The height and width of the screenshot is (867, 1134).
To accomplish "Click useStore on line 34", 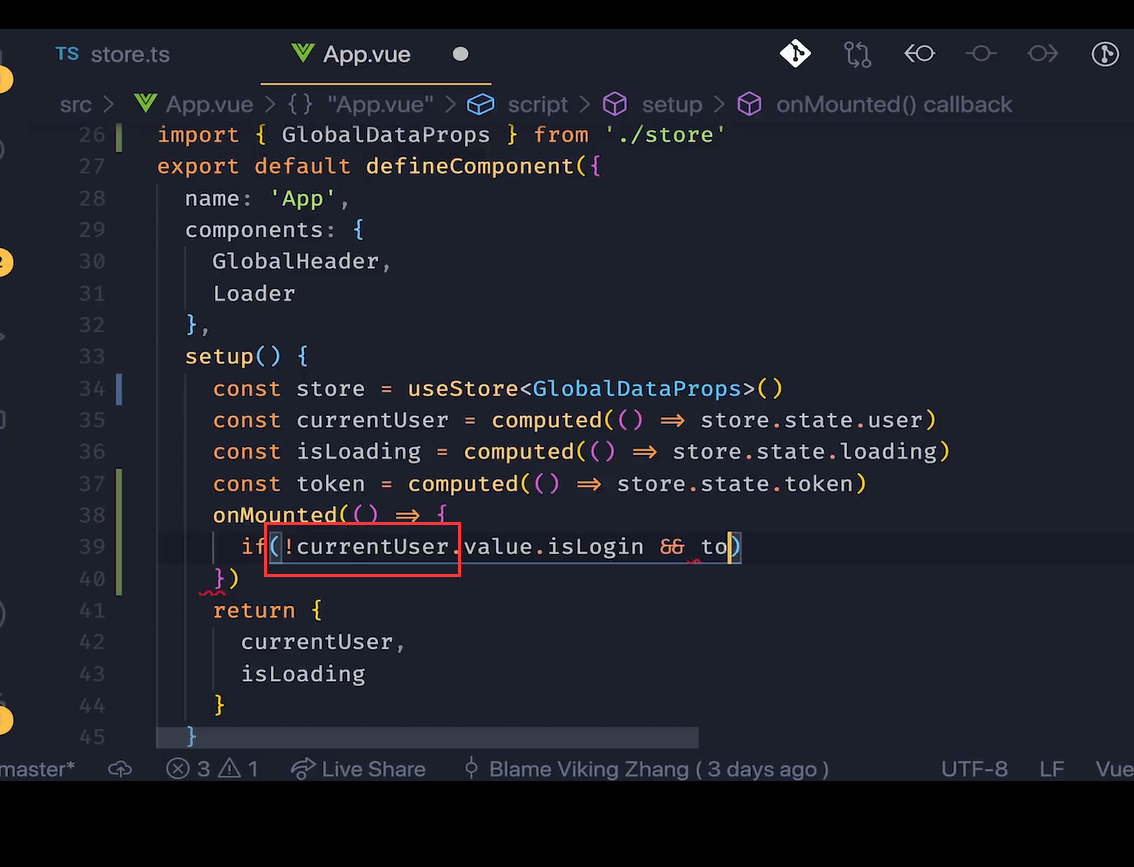I will (463, 388).
